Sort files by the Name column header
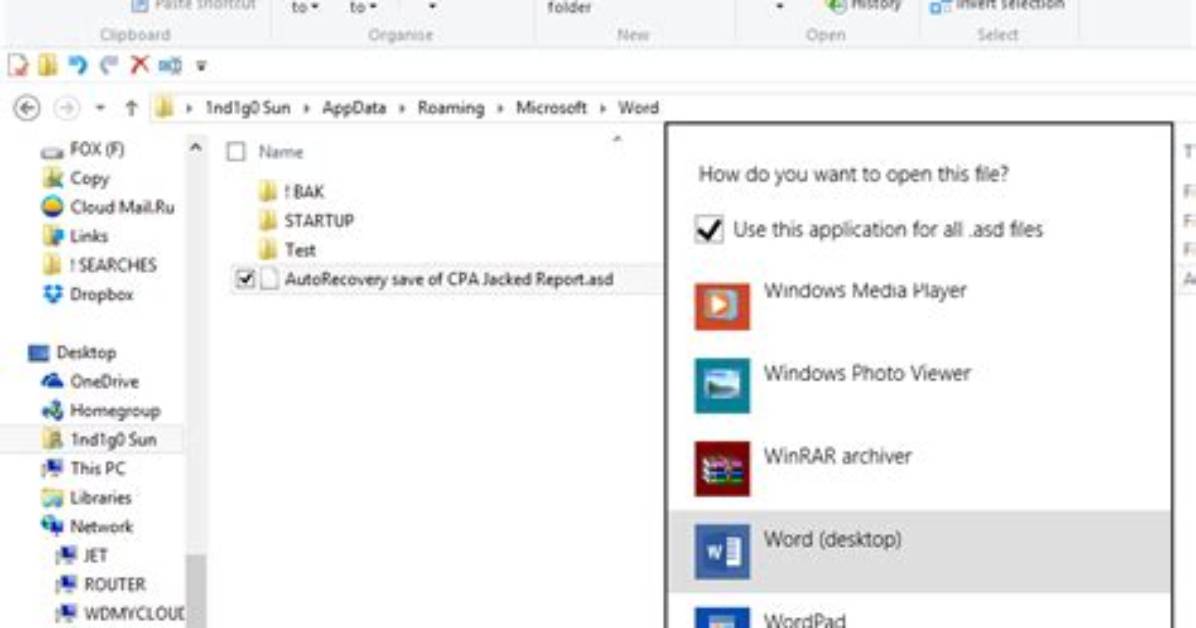Screen dimensions: 1196x628 click(x=281, y=152)
